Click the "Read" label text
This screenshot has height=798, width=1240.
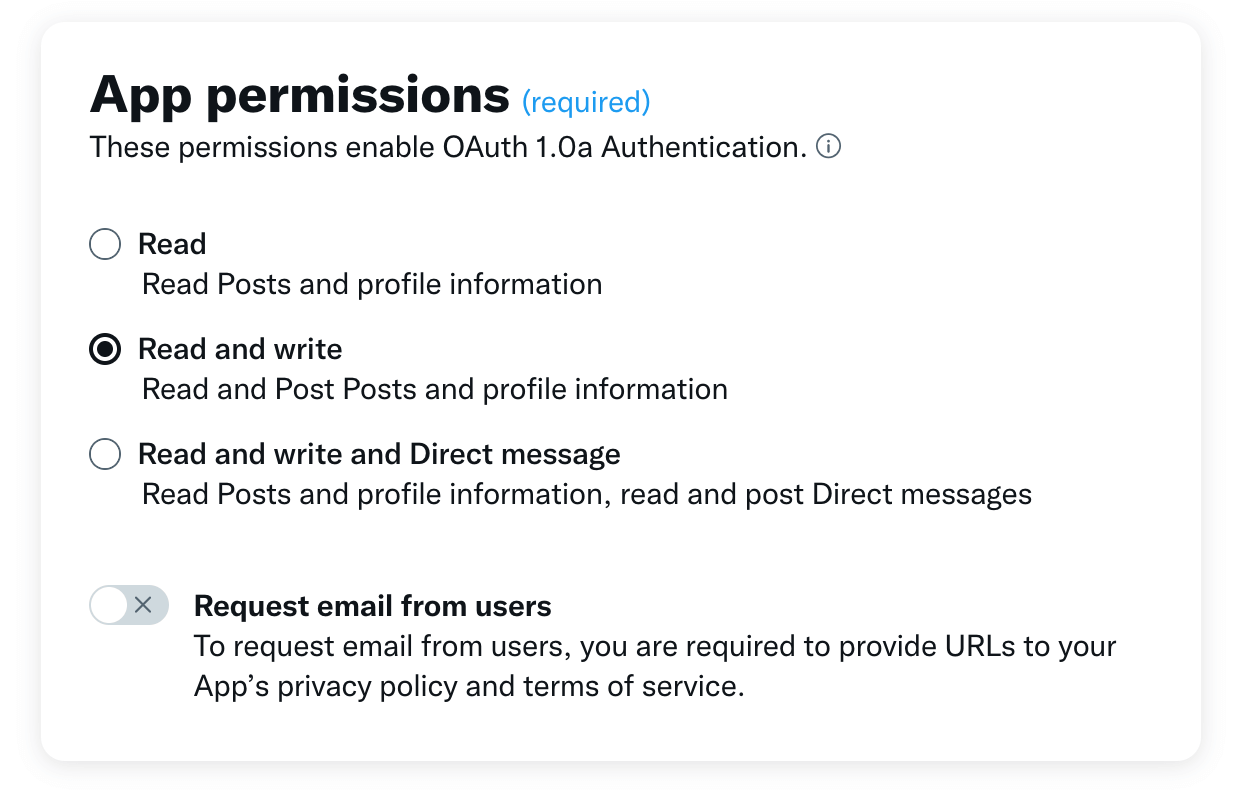coord(171,243)
